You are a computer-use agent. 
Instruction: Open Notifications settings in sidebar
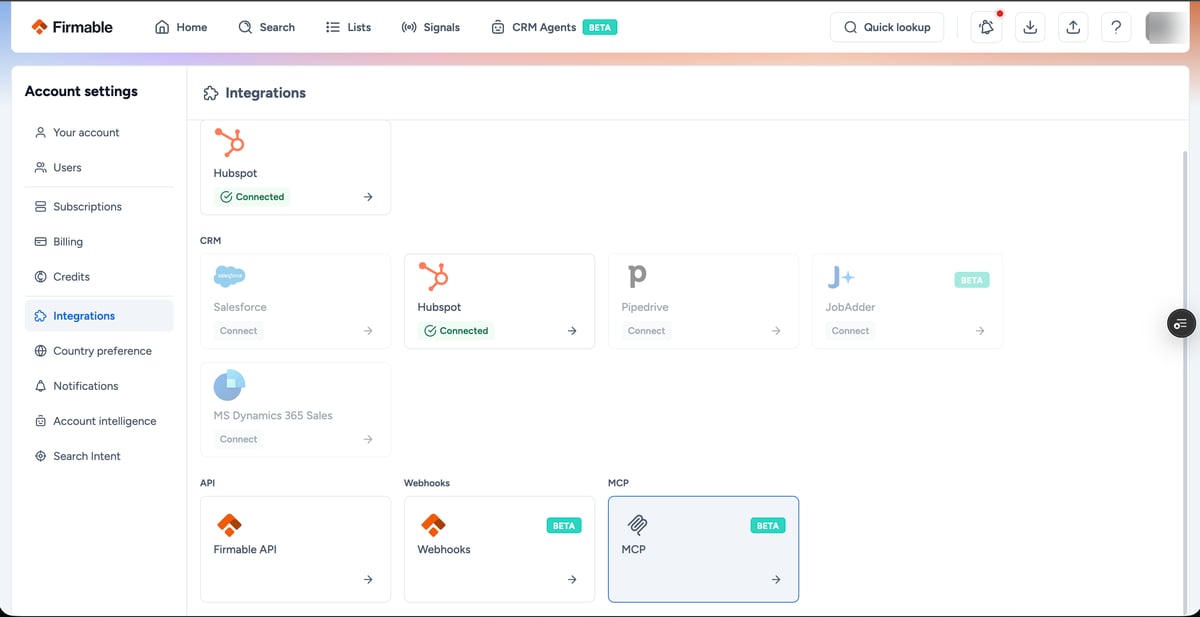coord(99,386)
